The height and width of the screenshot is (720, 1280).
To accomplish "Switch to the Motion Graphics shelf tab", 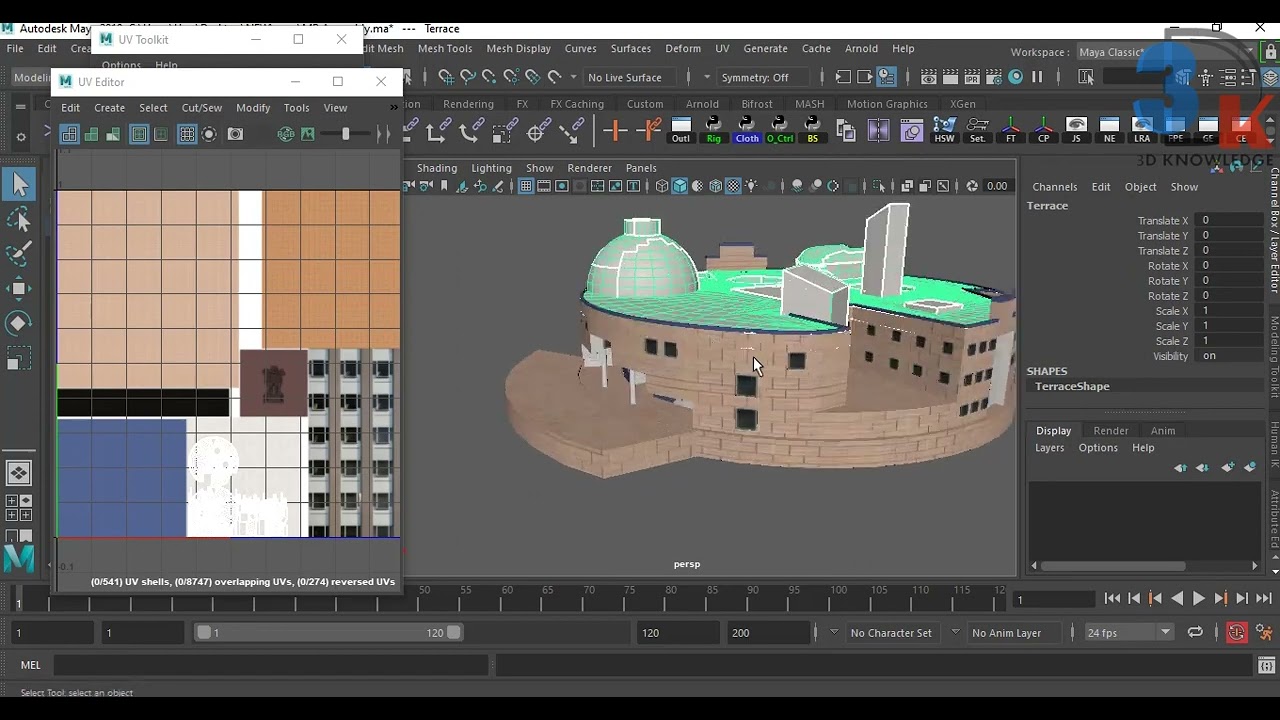I will coord(887,104).
